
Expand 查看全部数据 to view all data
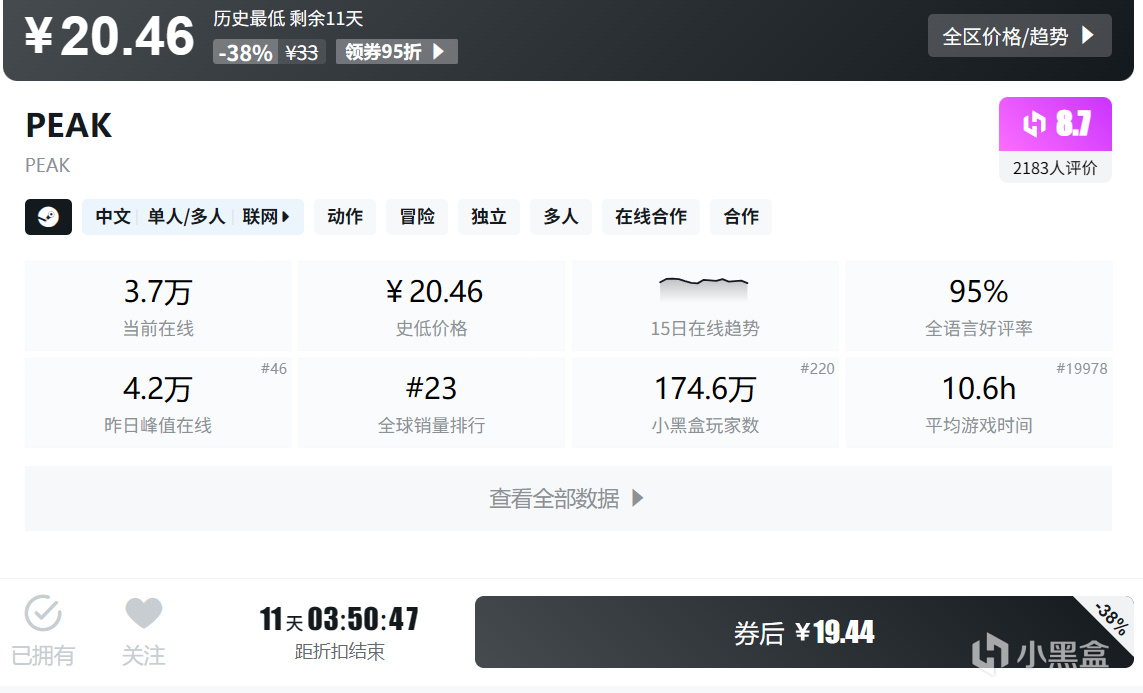click(568, 498)
